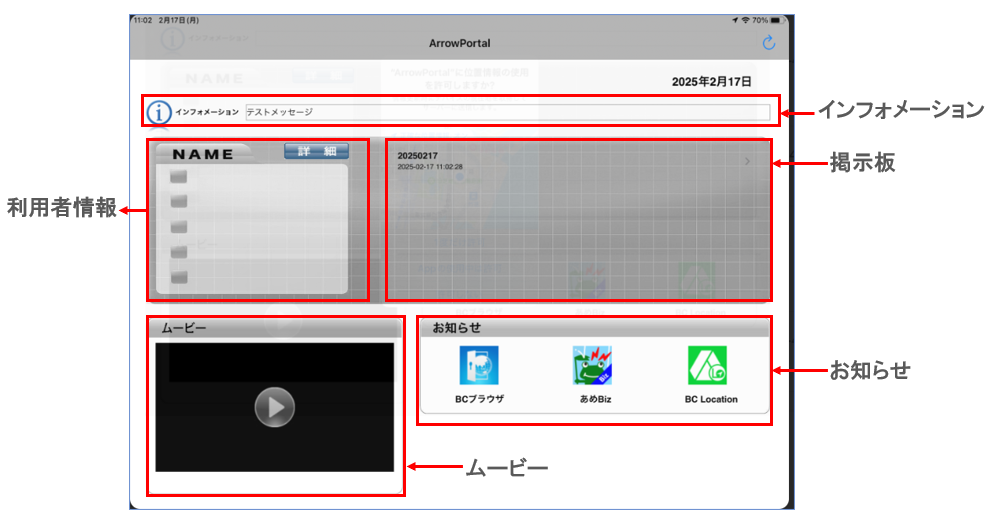The height and width of the screenshot is (516, 998).
Task: Click the blue information circle icon
Action: pos(158,112)
